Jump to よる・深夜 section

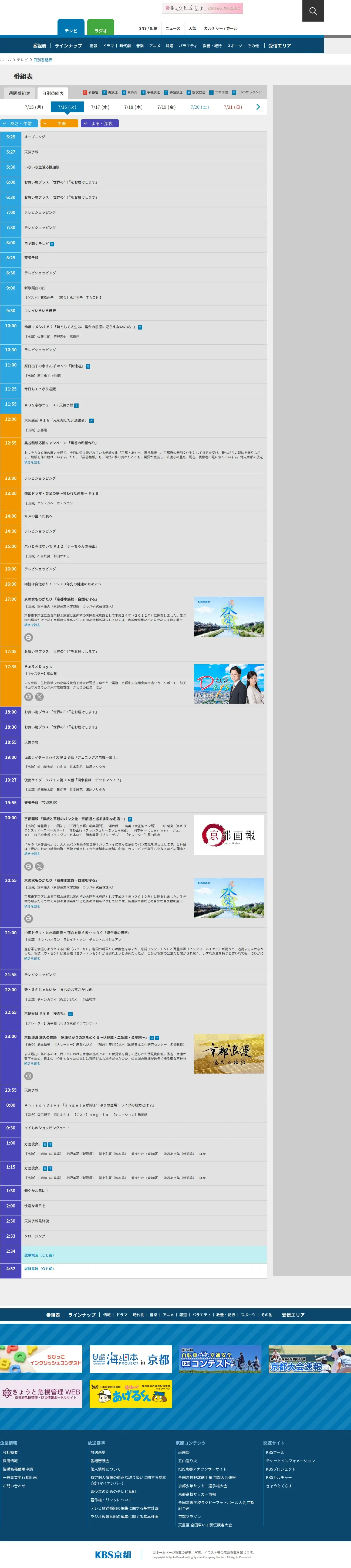(99, 124)
